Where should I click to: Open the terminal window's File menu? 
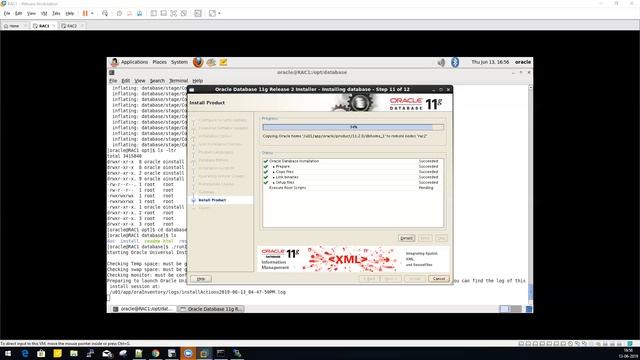(x=113, y=81)
